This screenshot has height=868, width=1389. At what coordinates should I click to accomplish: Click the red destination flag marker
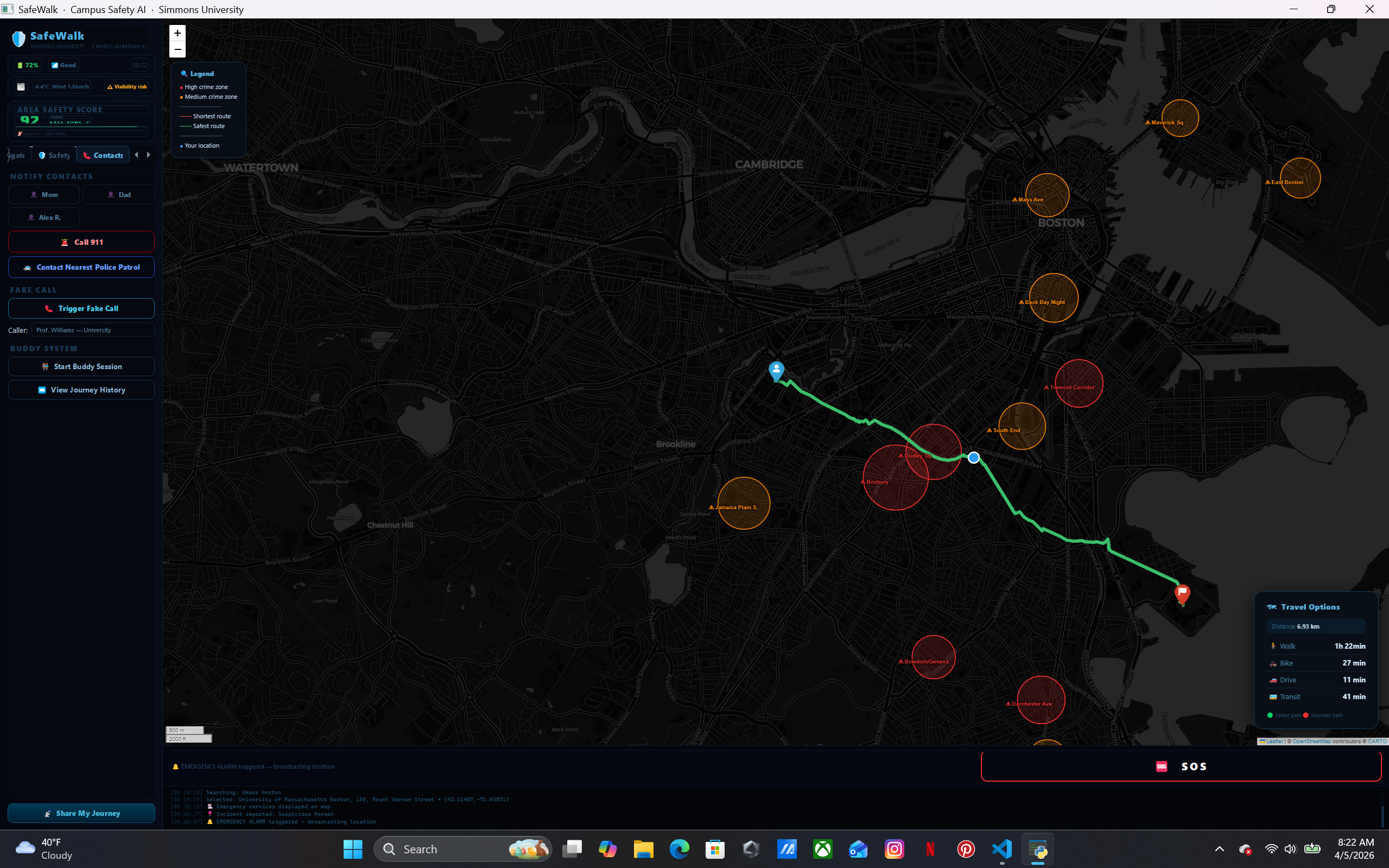pos(1182,593)
